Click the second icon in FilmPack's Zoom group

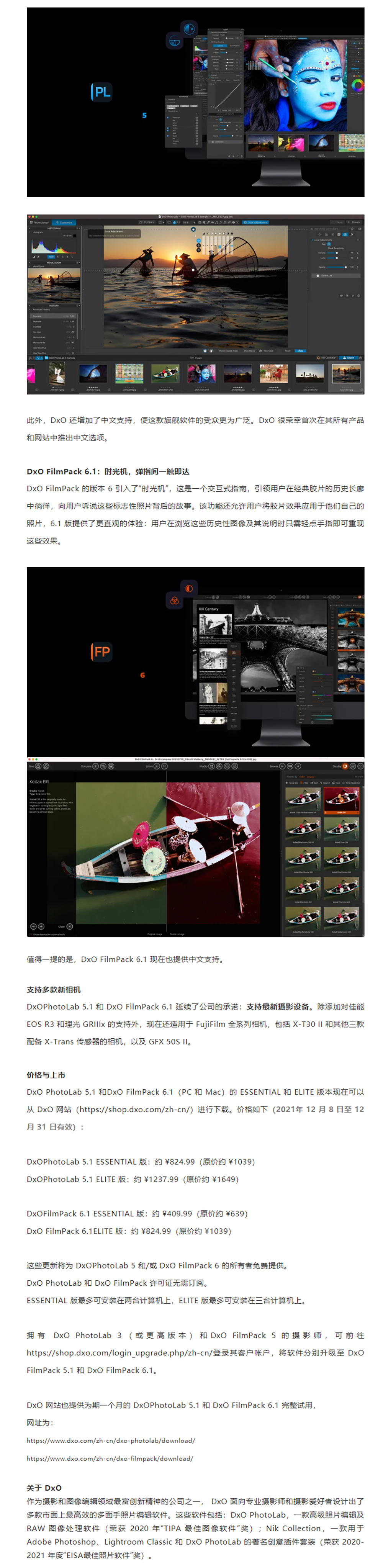pyautogui.click(x=164, y=766)
